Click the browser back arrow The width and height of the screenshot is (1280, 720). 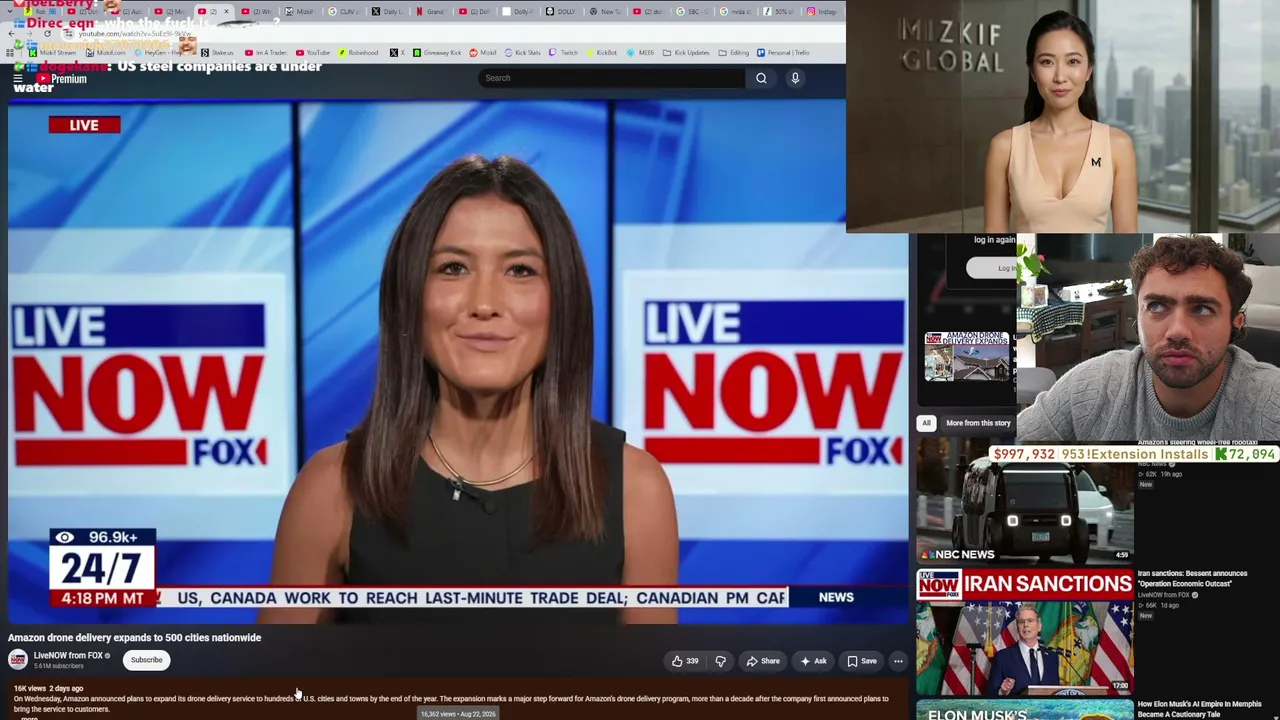point(12,34)
